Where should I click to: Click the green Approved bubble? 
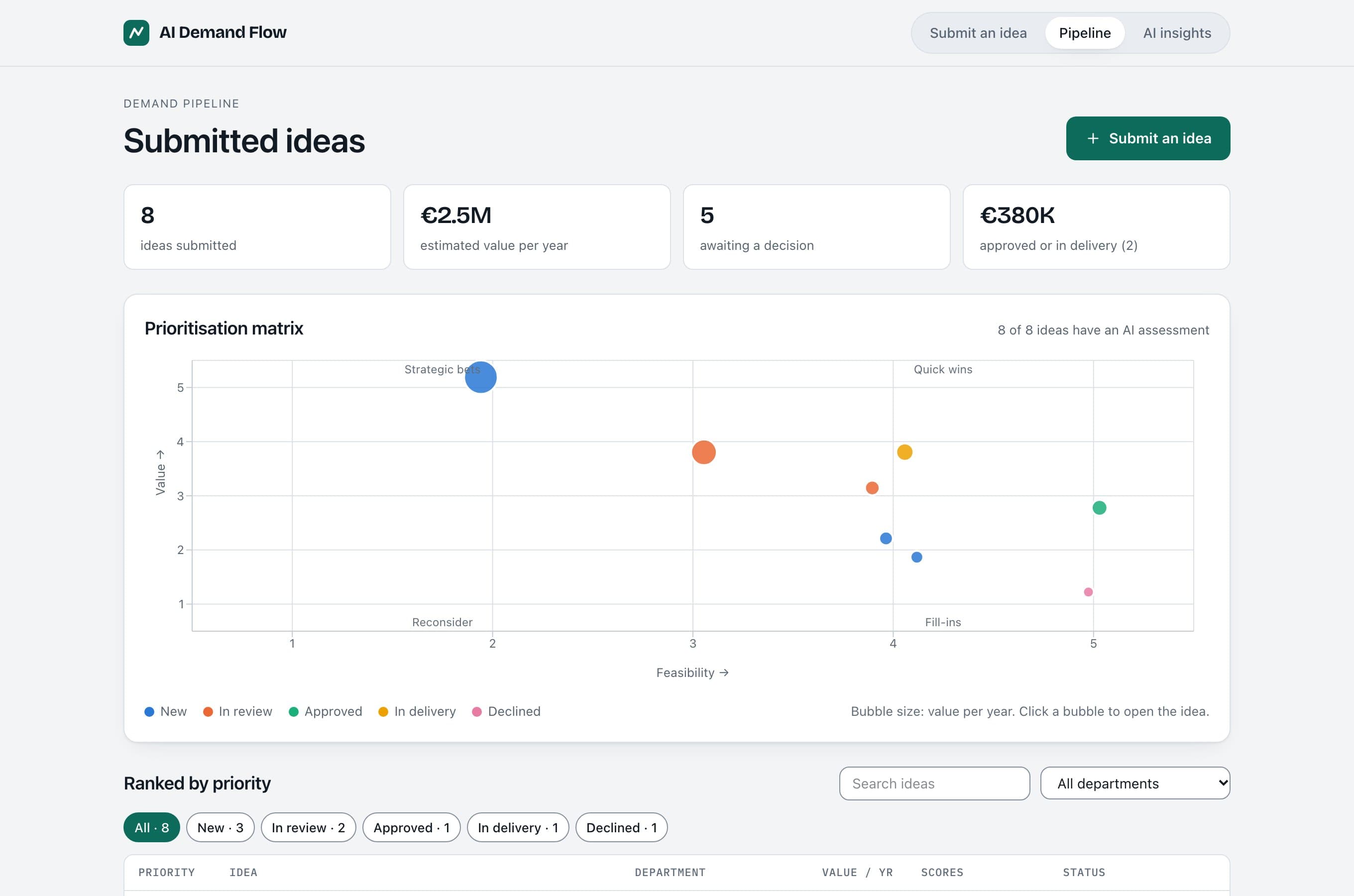click(x=1099, y=507)
